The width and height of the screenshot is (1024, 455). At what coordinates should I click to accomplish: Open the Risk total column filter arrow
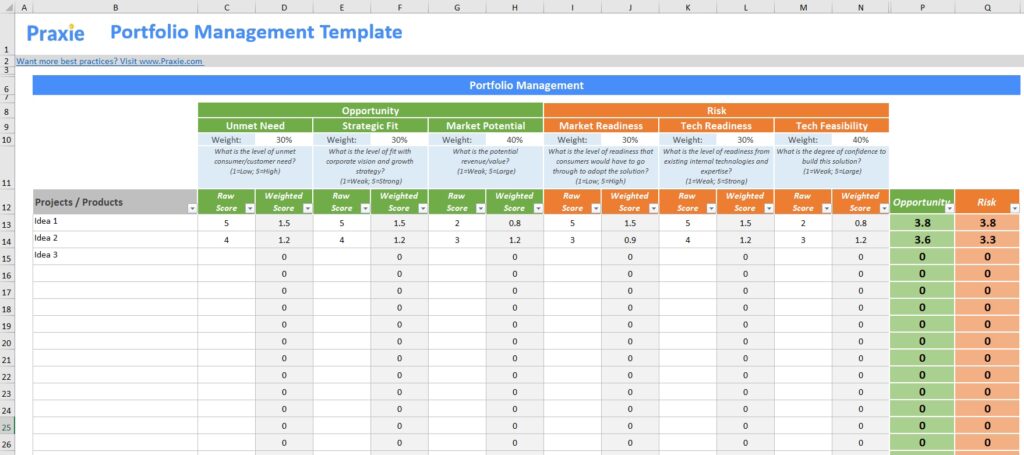(x=1015, y=208)
